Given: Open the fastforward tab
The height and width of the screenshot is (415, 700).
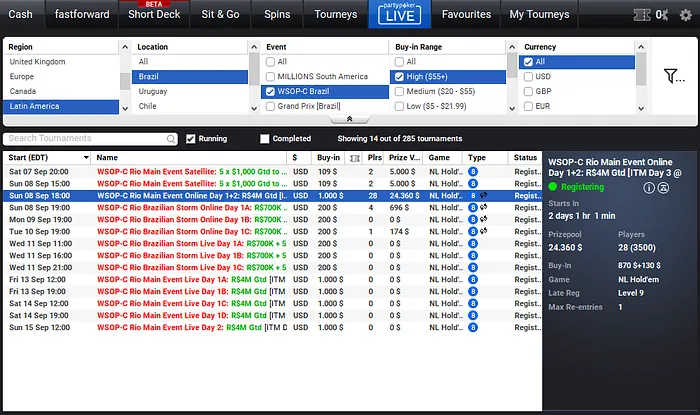Looking at the screenshot, I should [x=82, y=14].
